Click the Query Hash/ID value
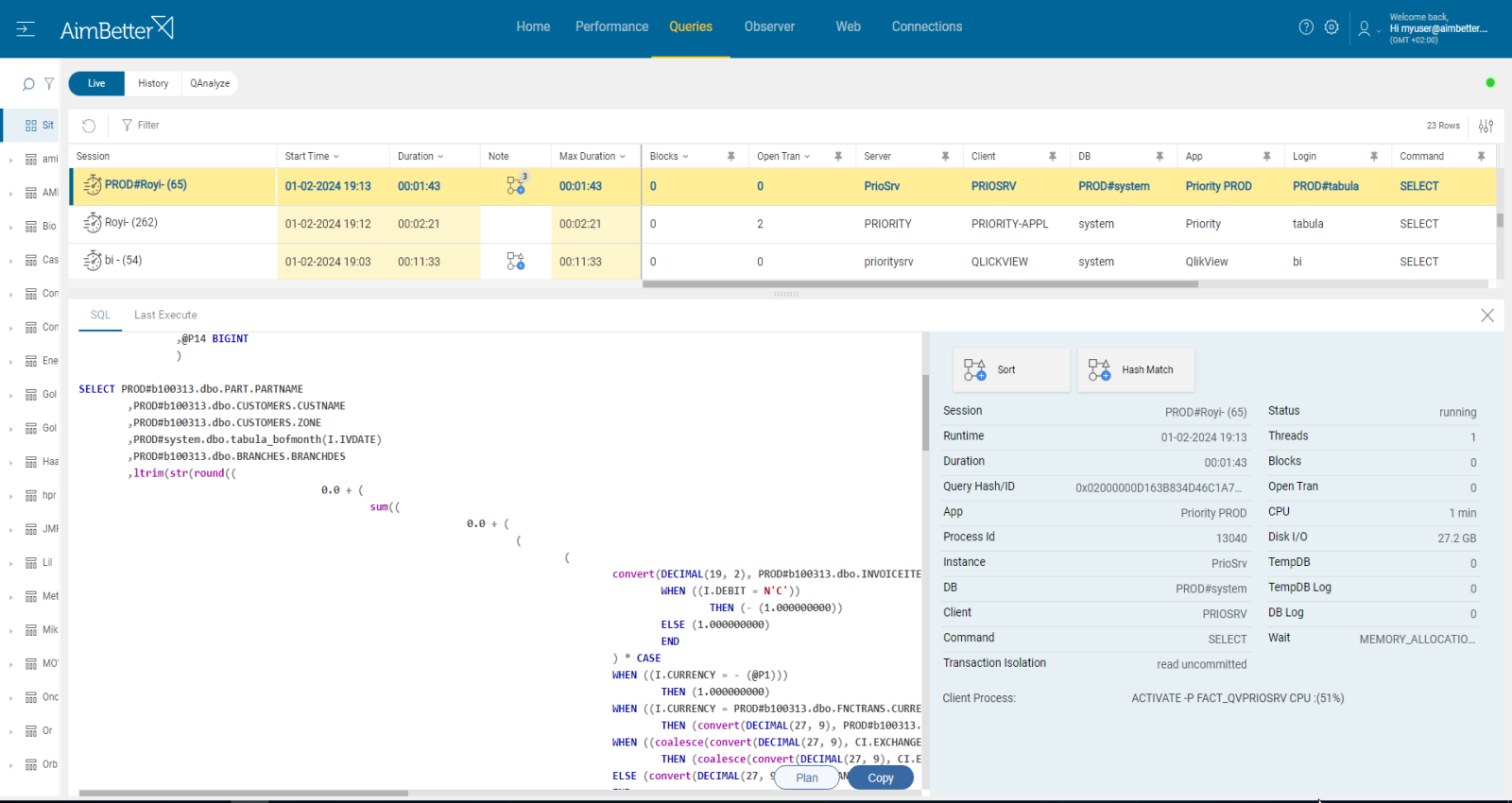Image resolution: width=1512 pixels, height=803 pixels. (x=1159, y=488)
